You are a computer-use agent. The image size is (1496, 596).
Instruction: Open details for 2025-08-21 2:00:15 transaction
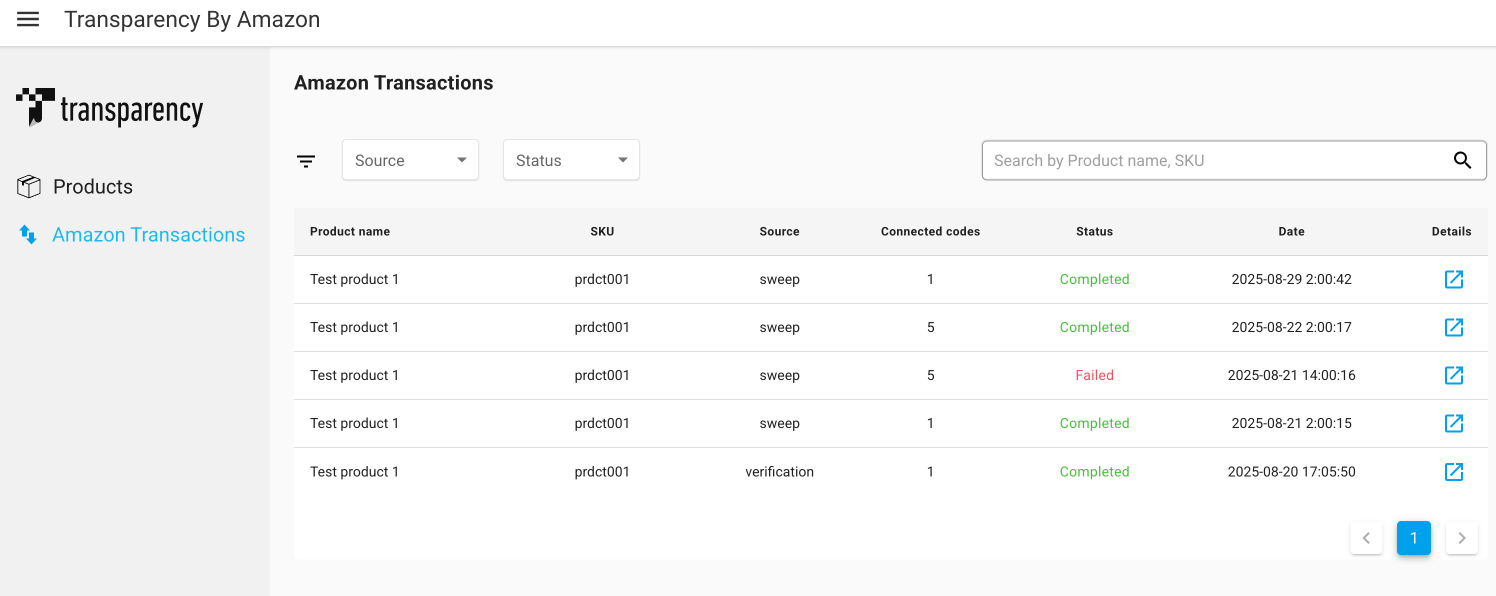click(x=1454, y=423)
